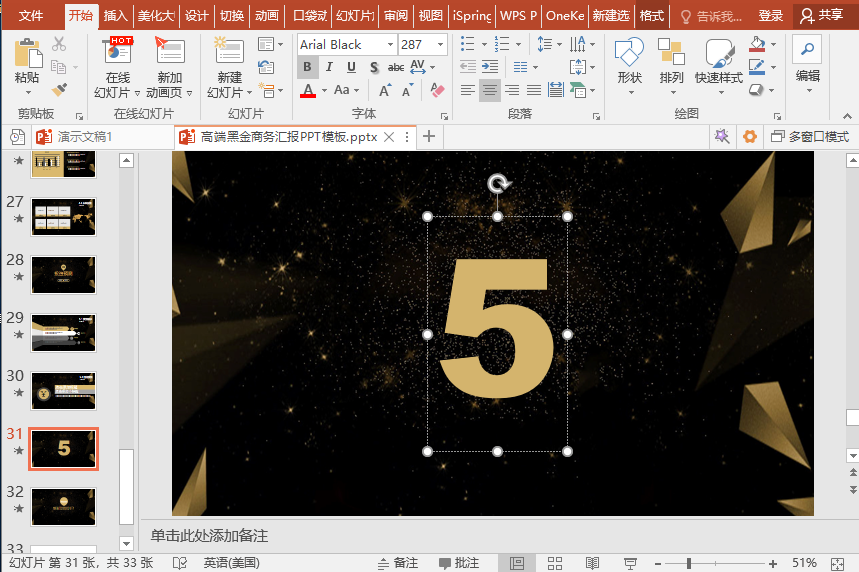
Task: Open the slide Layout dropdown
Action: pos(271,44)
